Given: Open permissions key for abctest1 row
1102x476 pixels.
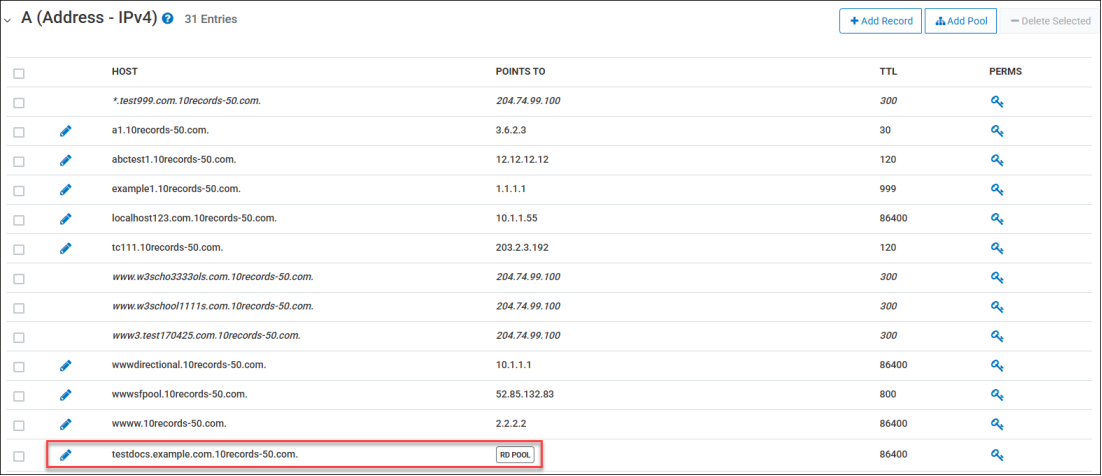Looking at the screenshot, I should [x=997, y=160].
